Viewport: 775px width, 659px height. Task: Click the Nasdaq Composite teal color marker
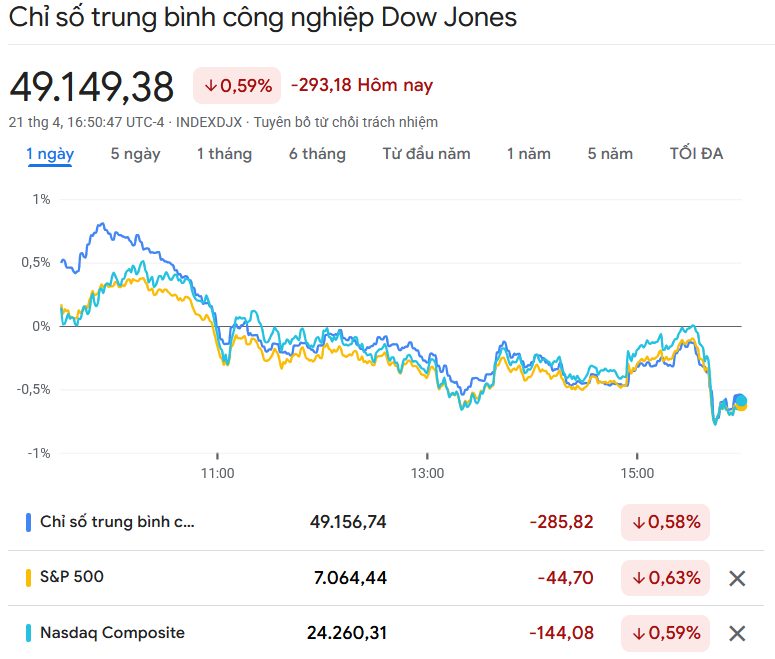pyautogui.click(x=28, y=633)
